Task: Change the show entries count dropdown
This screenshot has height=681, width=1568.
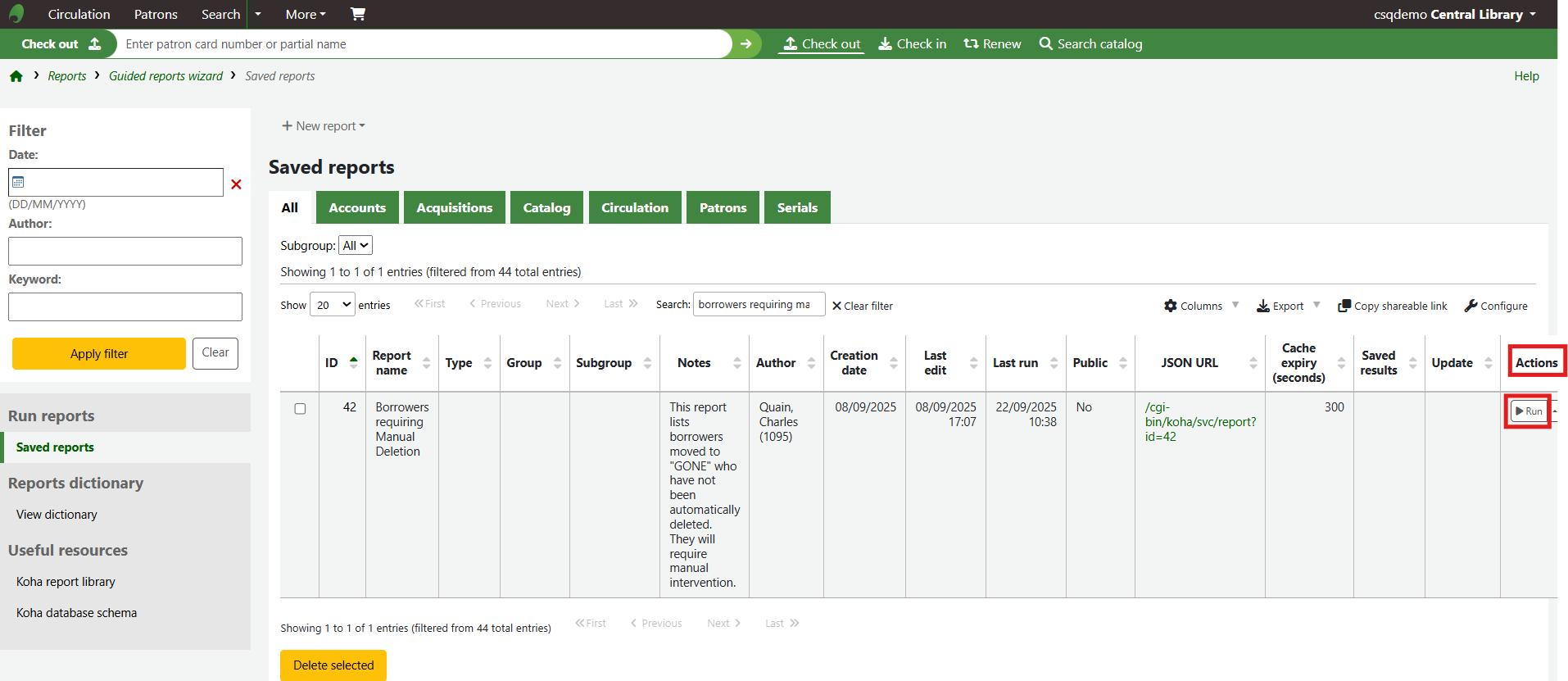Action: coord(333,305)
